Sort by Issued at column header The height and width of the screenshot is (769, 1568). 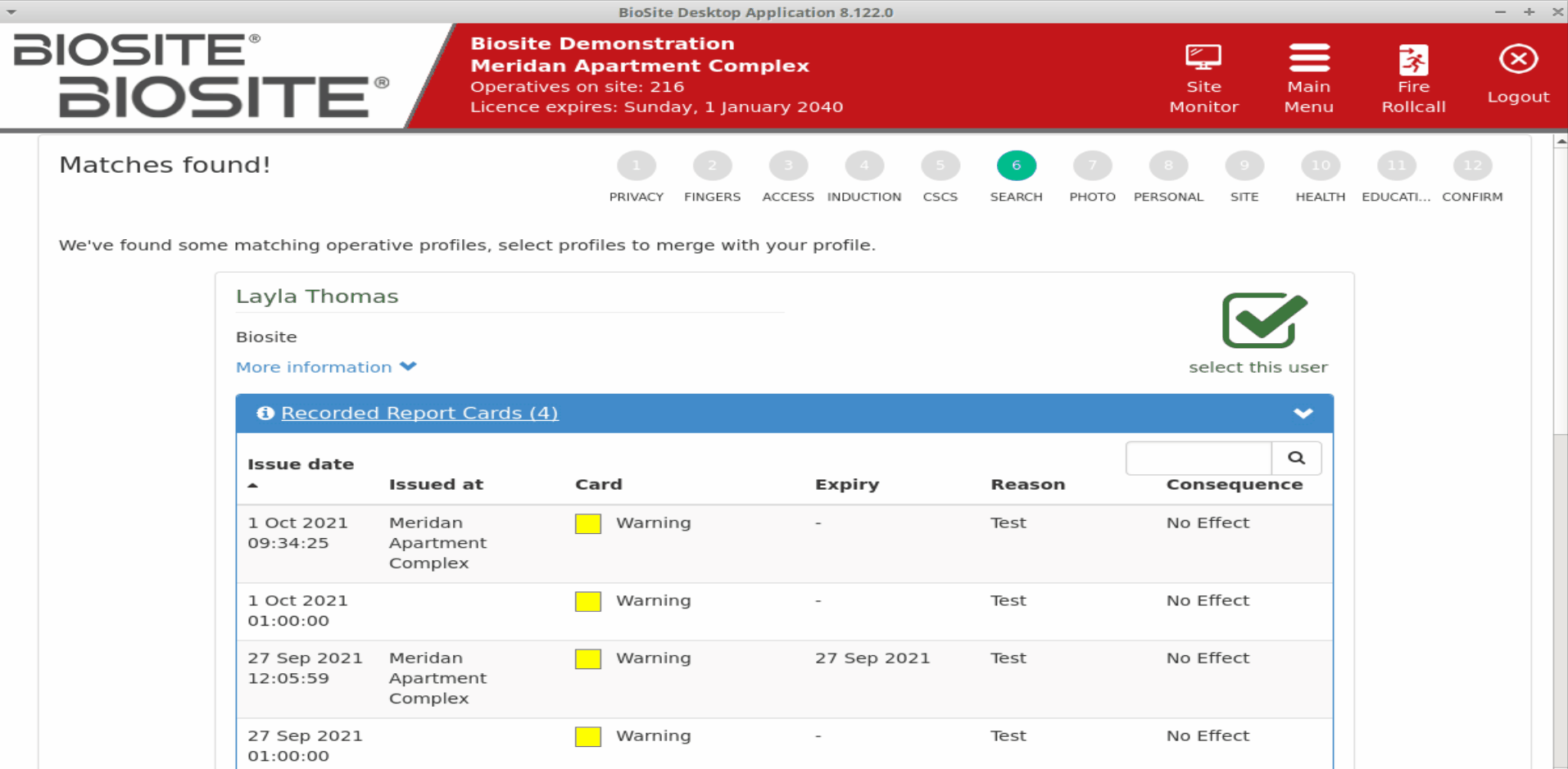pyautogui.click(x=436, y=484)
